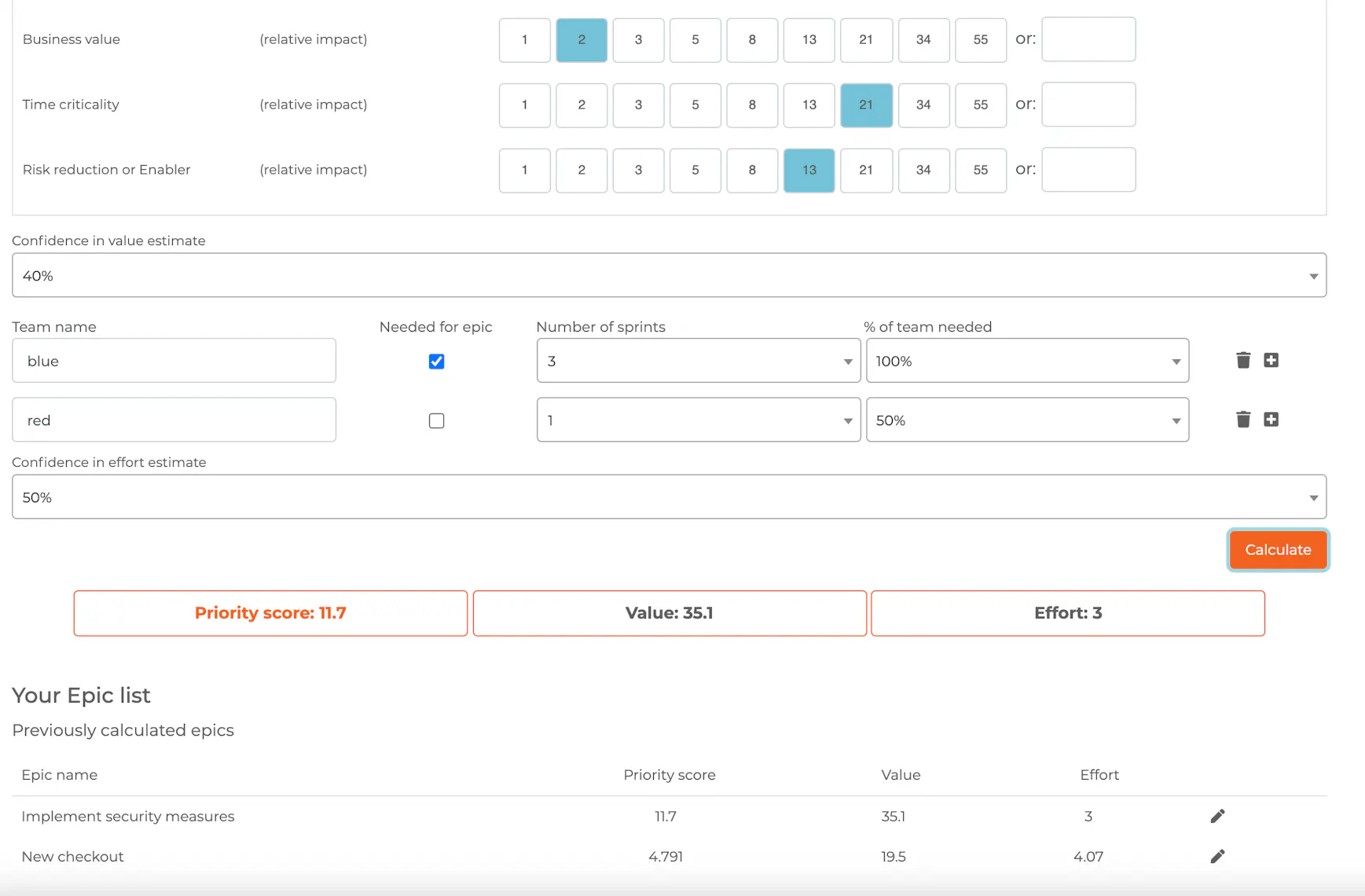Click the Value: 35.1 result box

coord(670,613)
